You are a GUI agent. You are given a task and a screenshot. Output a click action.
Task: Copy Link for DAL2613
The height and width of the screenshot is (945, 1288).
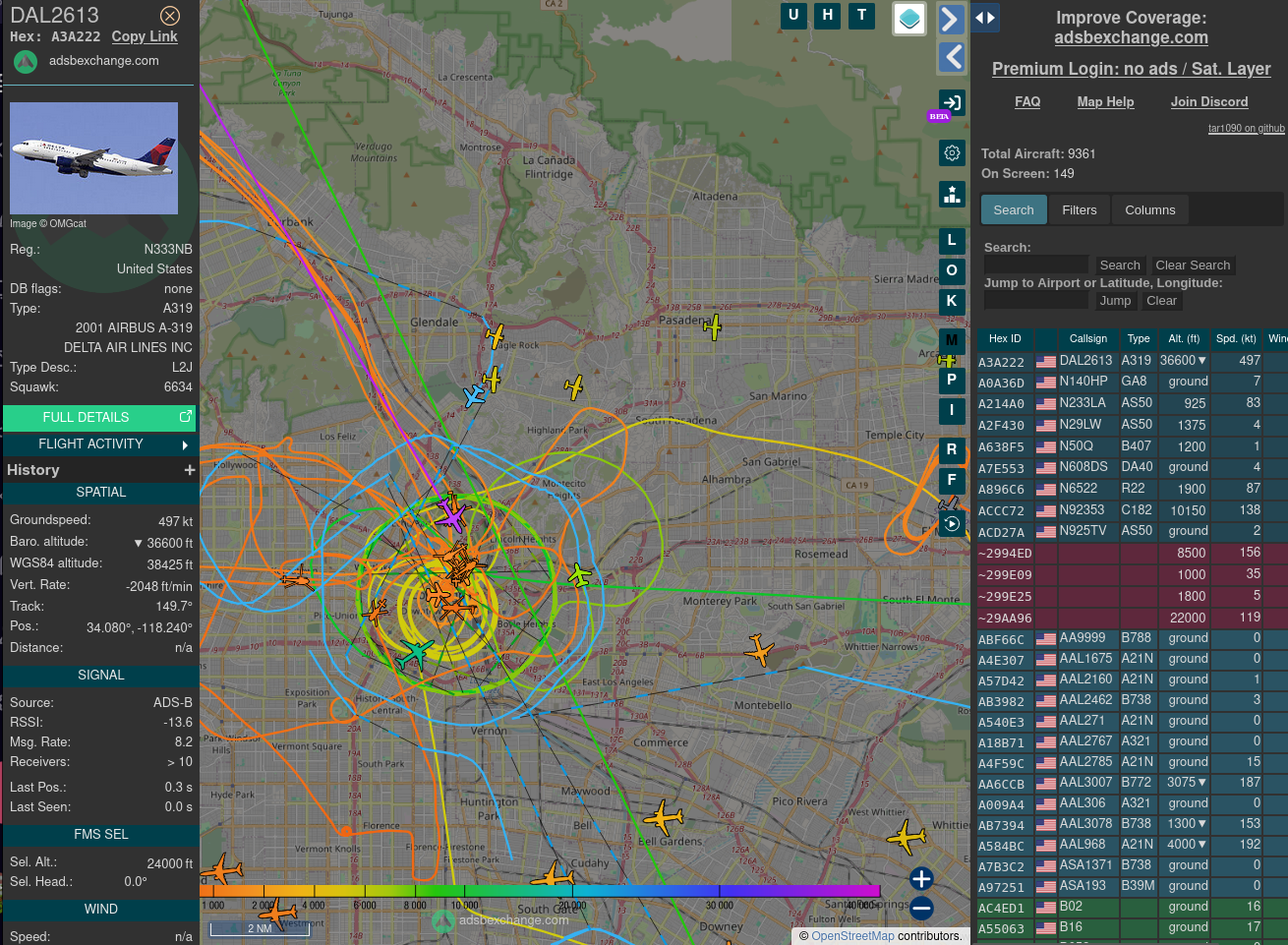pos(145,36)
